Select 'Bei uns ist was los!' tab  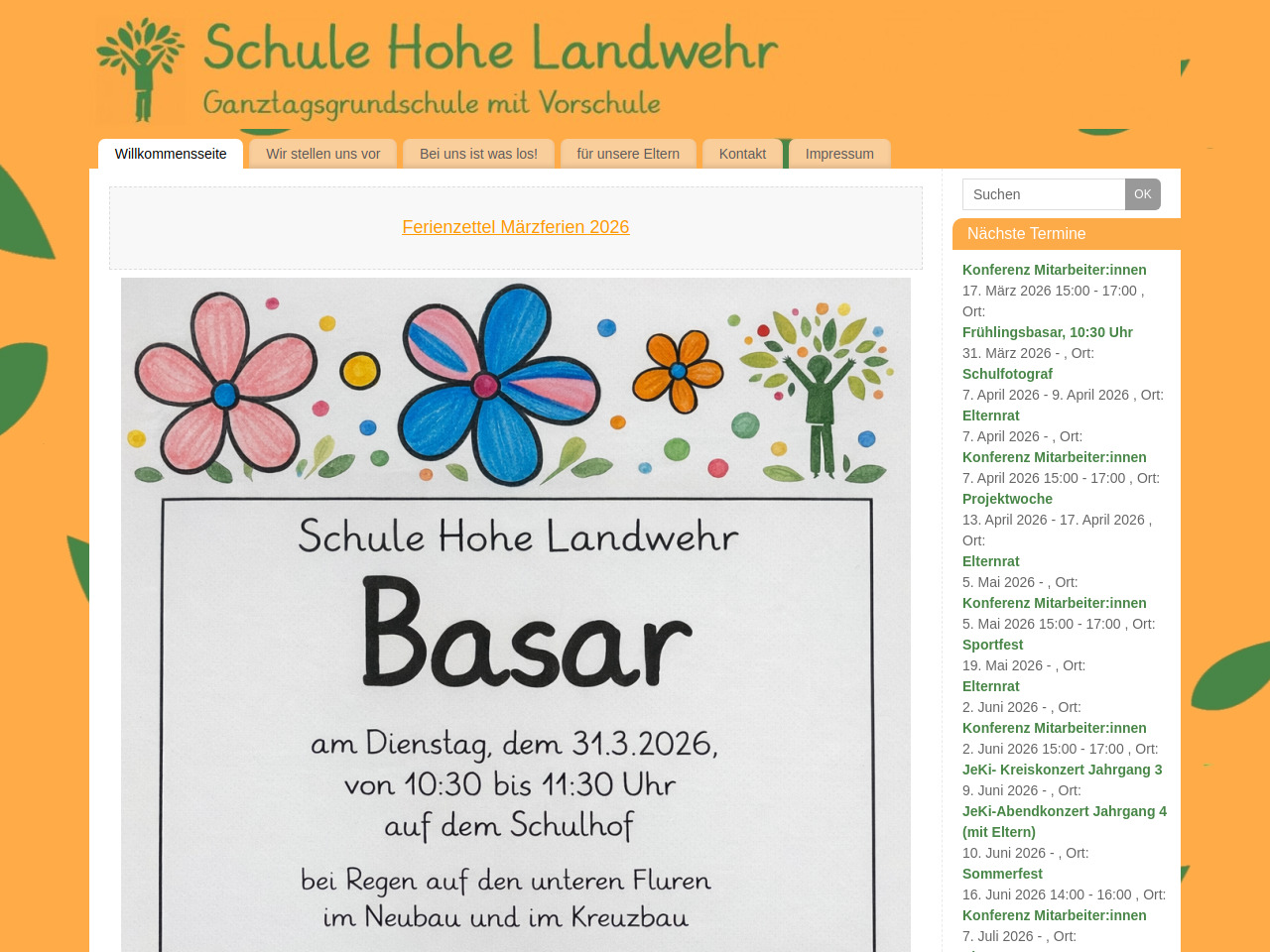(478, 154)
